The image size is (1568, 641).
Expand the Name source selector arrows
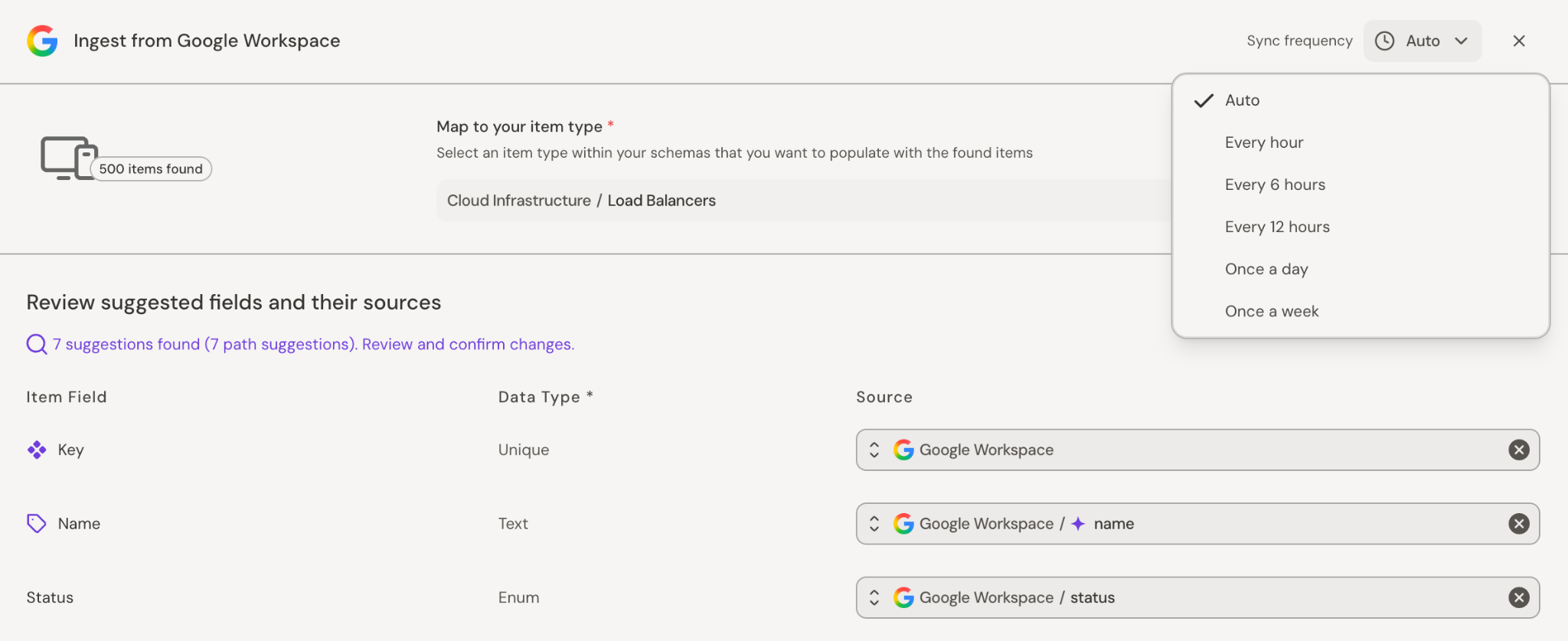(x=874, y=523)
